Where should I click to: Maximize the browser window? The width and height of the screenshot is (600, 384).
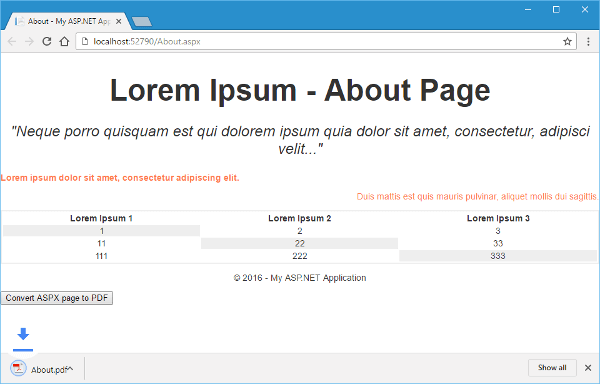(556, 10)
